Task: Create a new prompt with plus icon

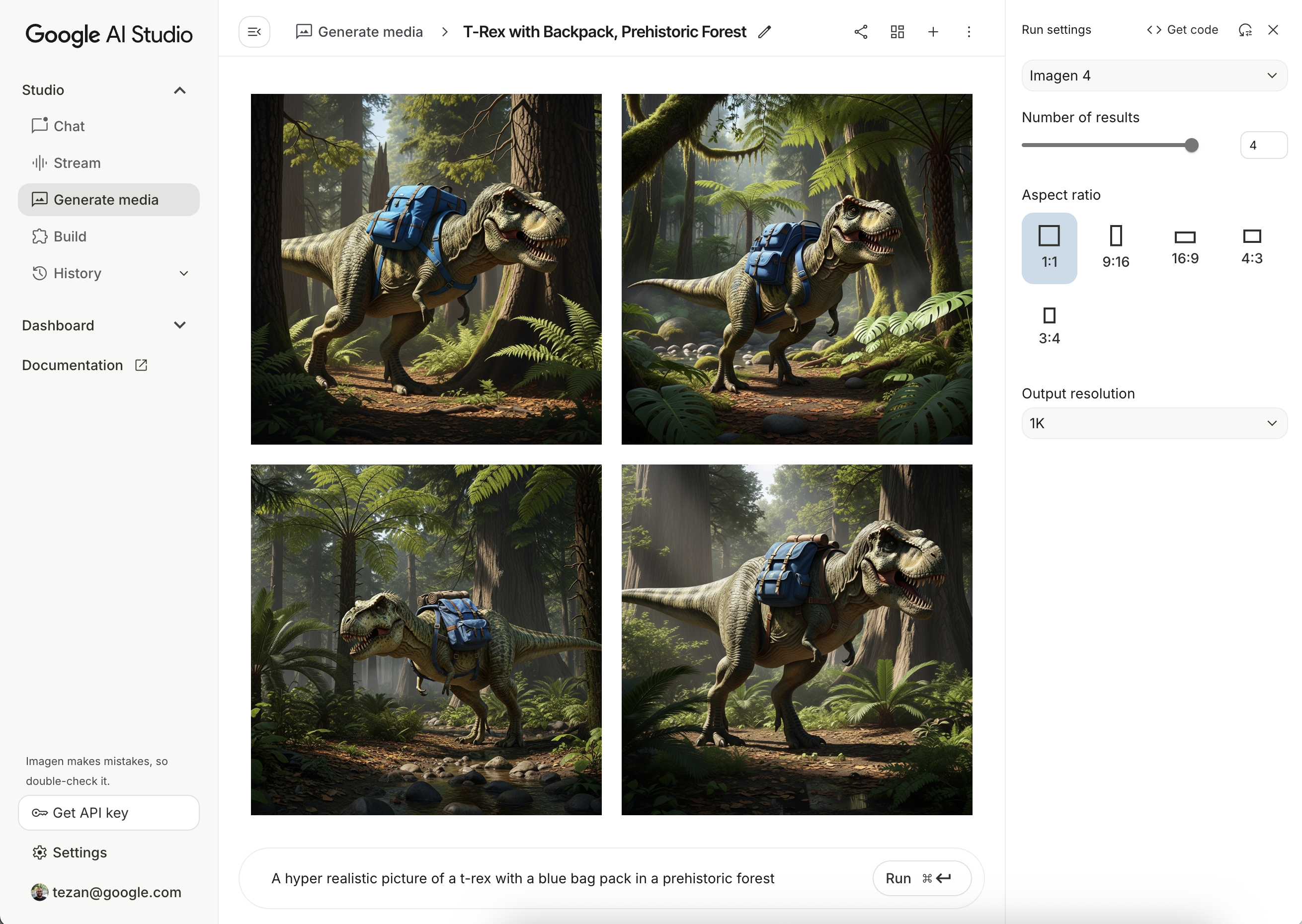Action: coord(933,31)
